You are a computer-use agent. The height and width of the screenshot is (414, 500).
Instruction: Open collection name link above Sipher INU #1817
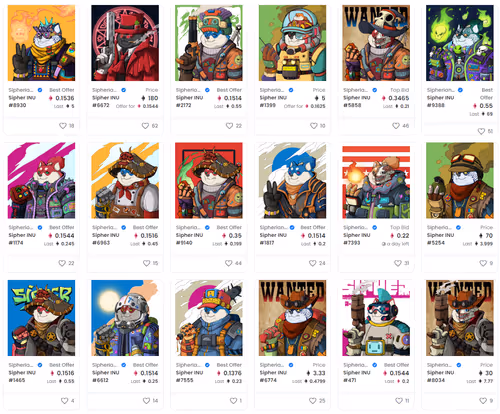point(273,227)
